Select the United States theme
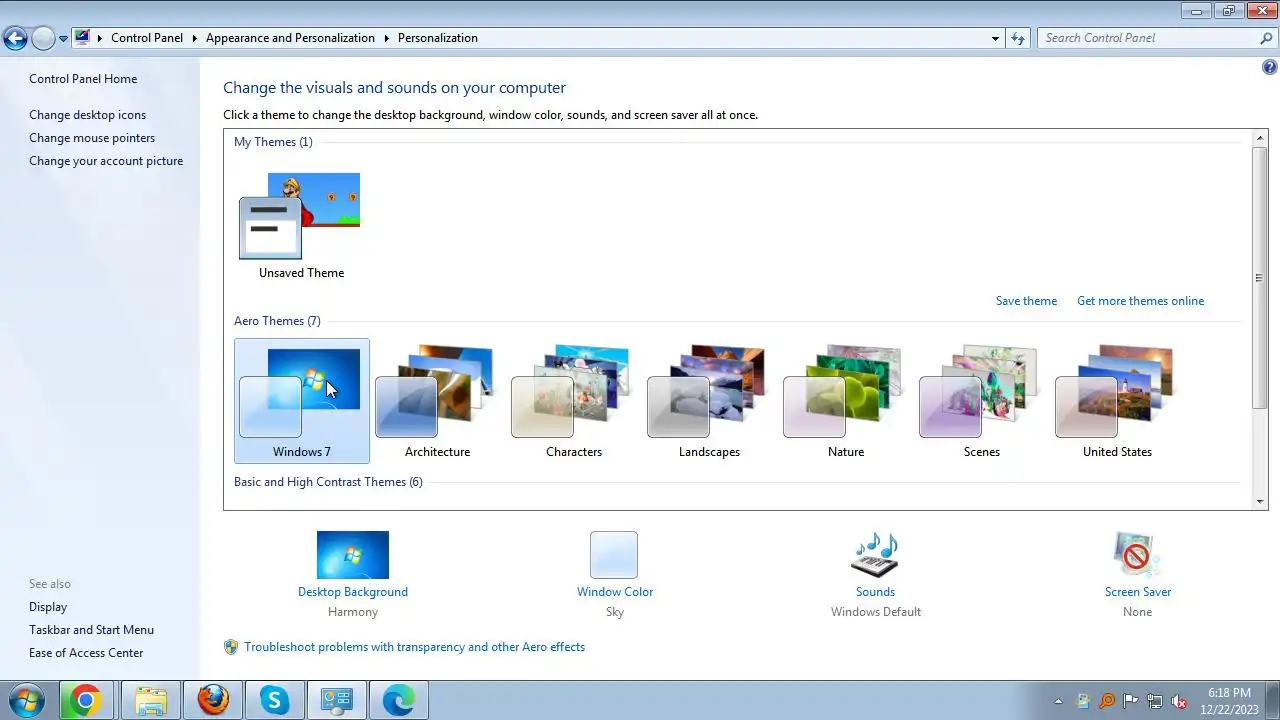The height and width of the screenshot is (720, 1280). (x=1117, y=401)
